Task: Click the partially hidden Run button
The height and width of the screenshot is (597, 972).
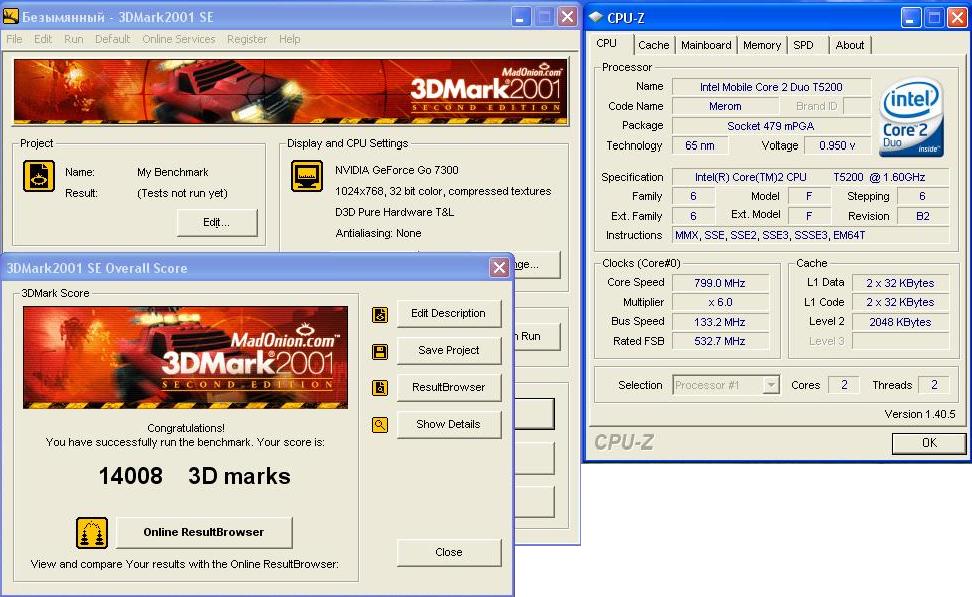Action: [537, 337]
